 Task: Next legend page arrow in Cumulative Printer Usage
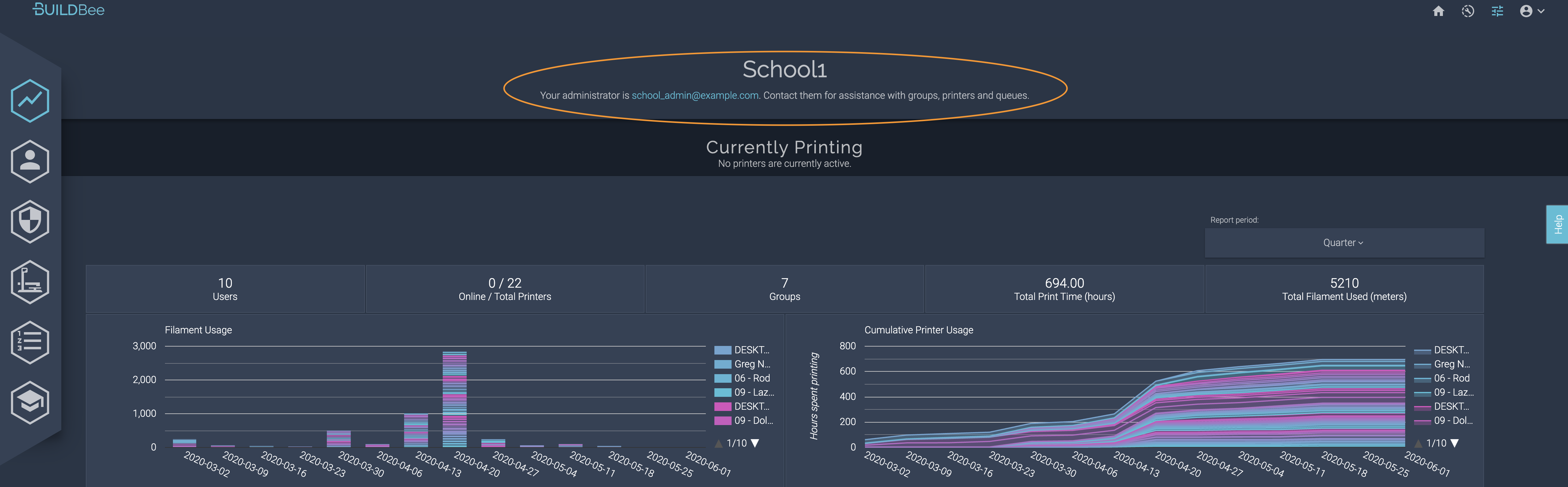(1455, 443)
